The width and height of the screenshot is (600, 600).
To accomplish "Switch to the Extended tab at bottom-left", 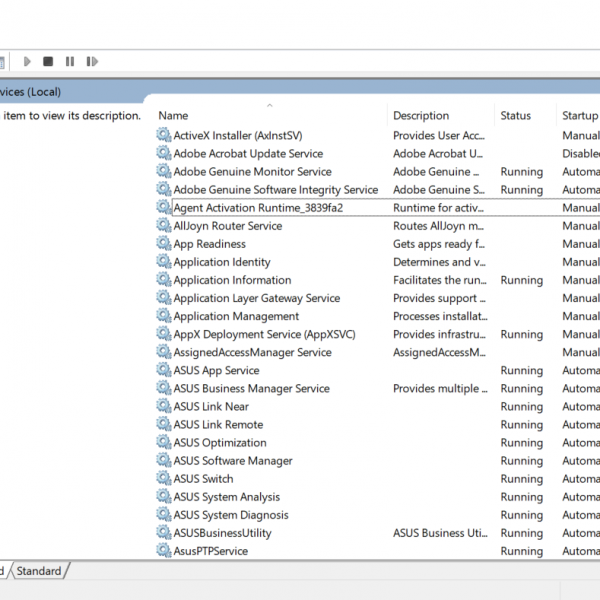I will pyautogui.click(x=3, y=571).
